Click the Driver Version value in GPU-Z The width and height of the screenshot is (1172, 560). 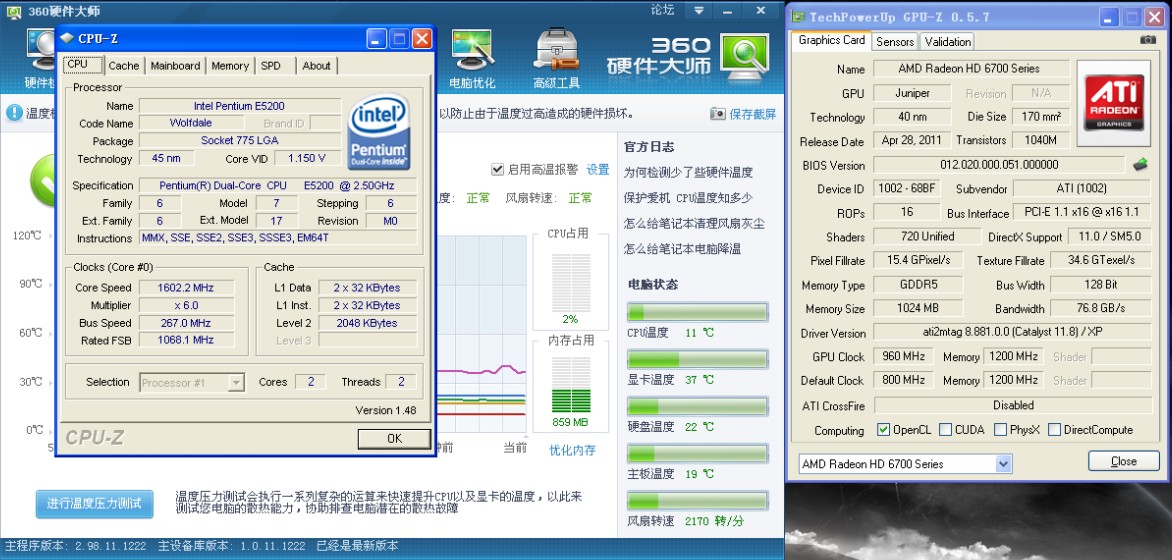pyautogui.click(x=1012, y=333)
